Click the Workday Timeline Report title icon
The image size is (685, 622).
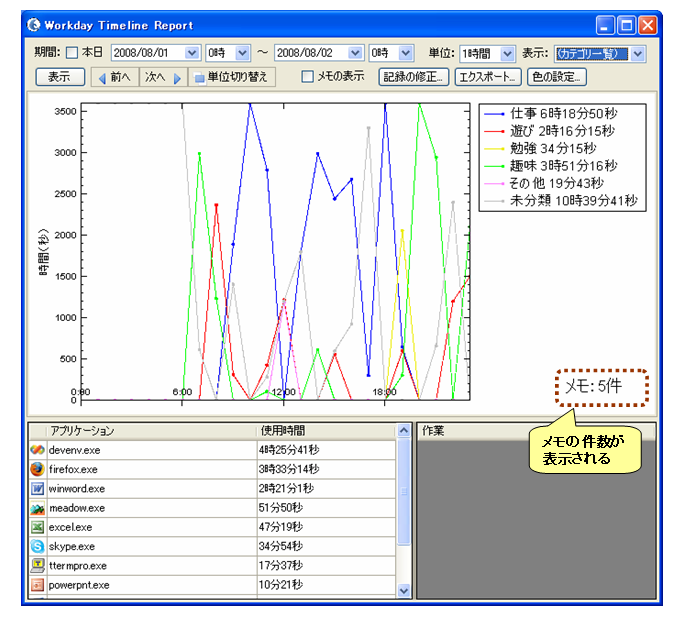(x=34, y=25)
